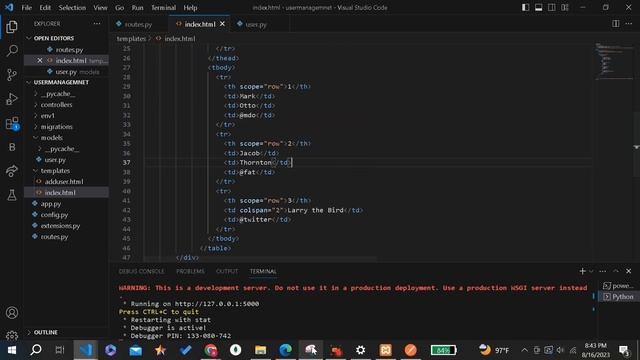Screen dimensions: 640x360
Task: Switch to the Debug Console panel tab
Action: pyautogui.click(x=141, y=271)
